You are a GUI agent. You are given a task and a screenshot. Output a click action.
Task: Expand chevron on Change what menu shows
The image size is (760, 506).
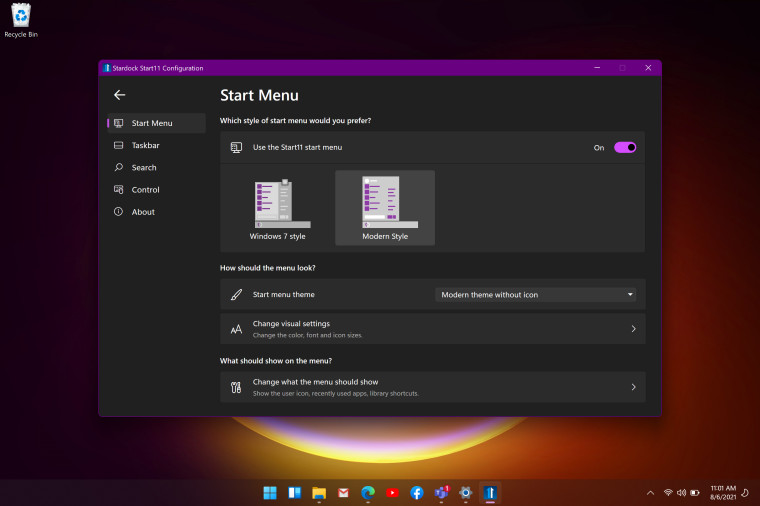[x=633, y=387]
